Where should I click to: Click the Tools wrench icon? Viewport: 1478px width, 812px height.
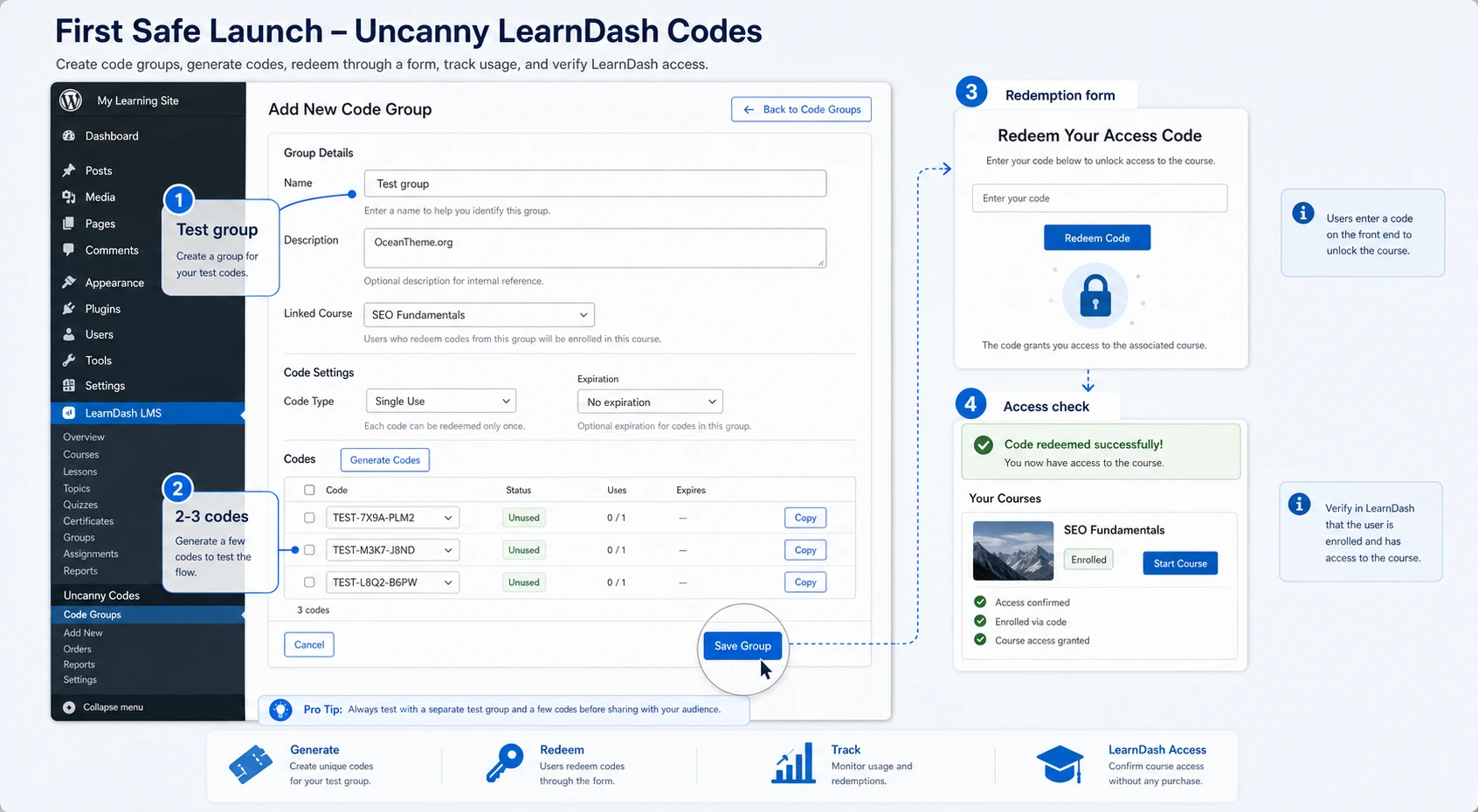coord(69,360)
